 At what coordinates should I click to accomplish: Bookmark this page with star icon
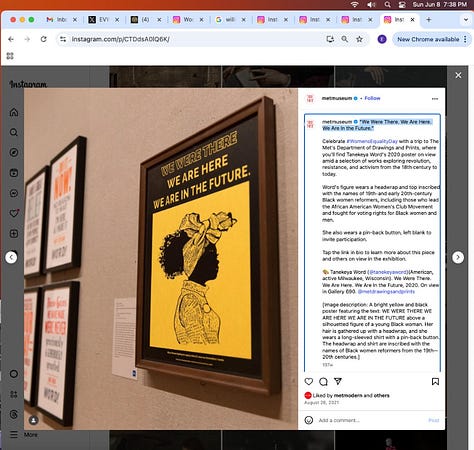[x=359, y=39]
